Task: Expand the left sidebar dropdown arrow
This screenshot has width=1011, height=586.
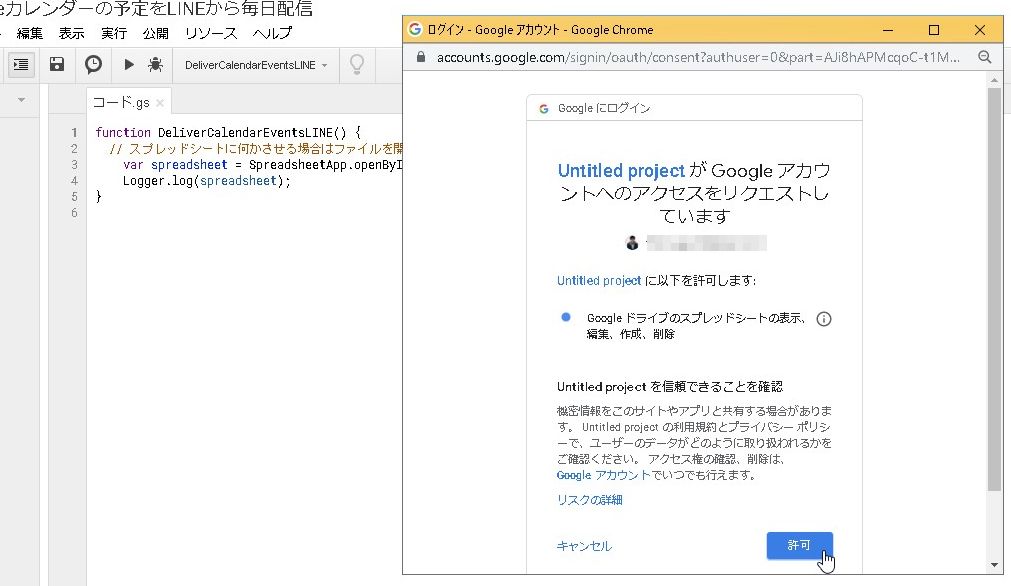Action: (x=21, y=100)
